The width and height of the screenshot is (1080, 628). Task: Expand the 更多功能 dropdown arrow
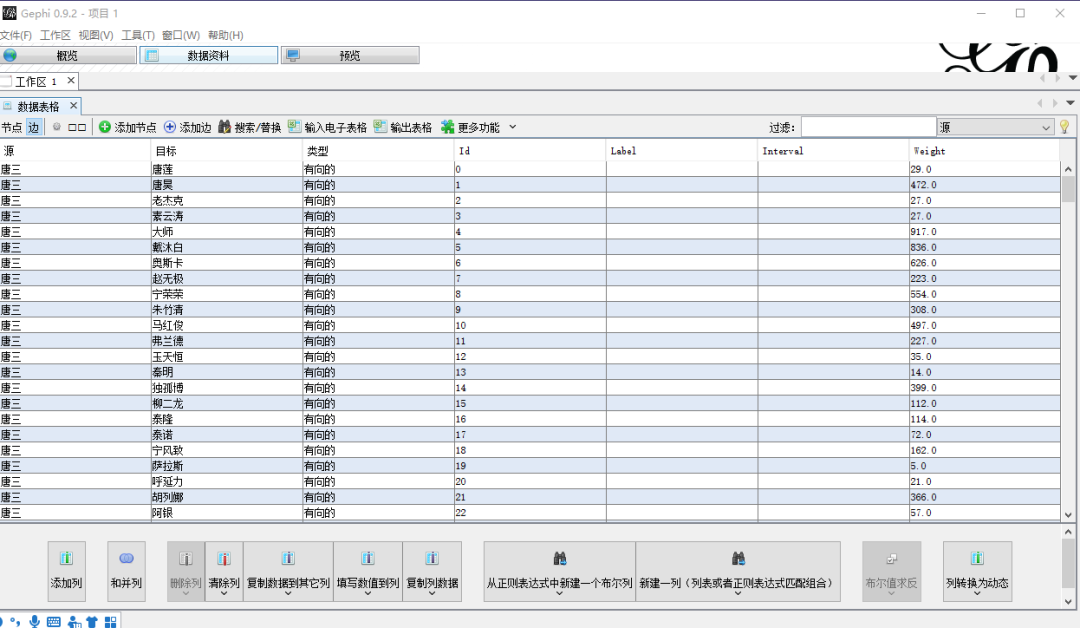coord(512,127)
